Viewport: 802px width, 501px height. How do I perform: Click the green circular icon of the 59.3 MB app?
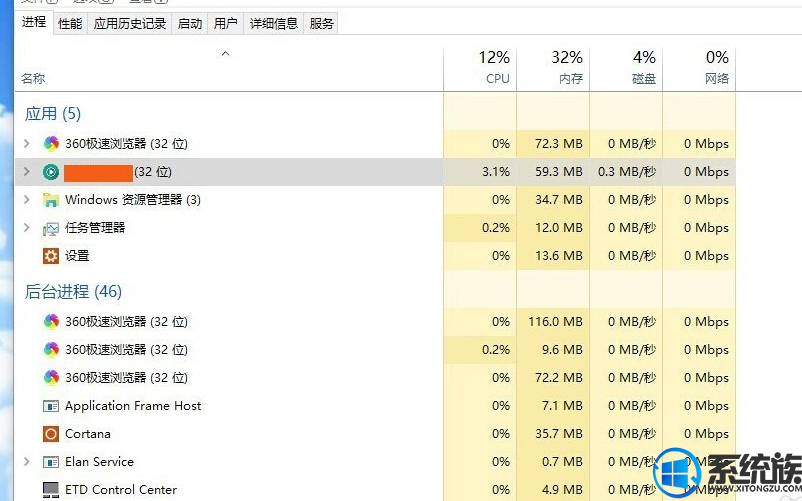(51, 172)
